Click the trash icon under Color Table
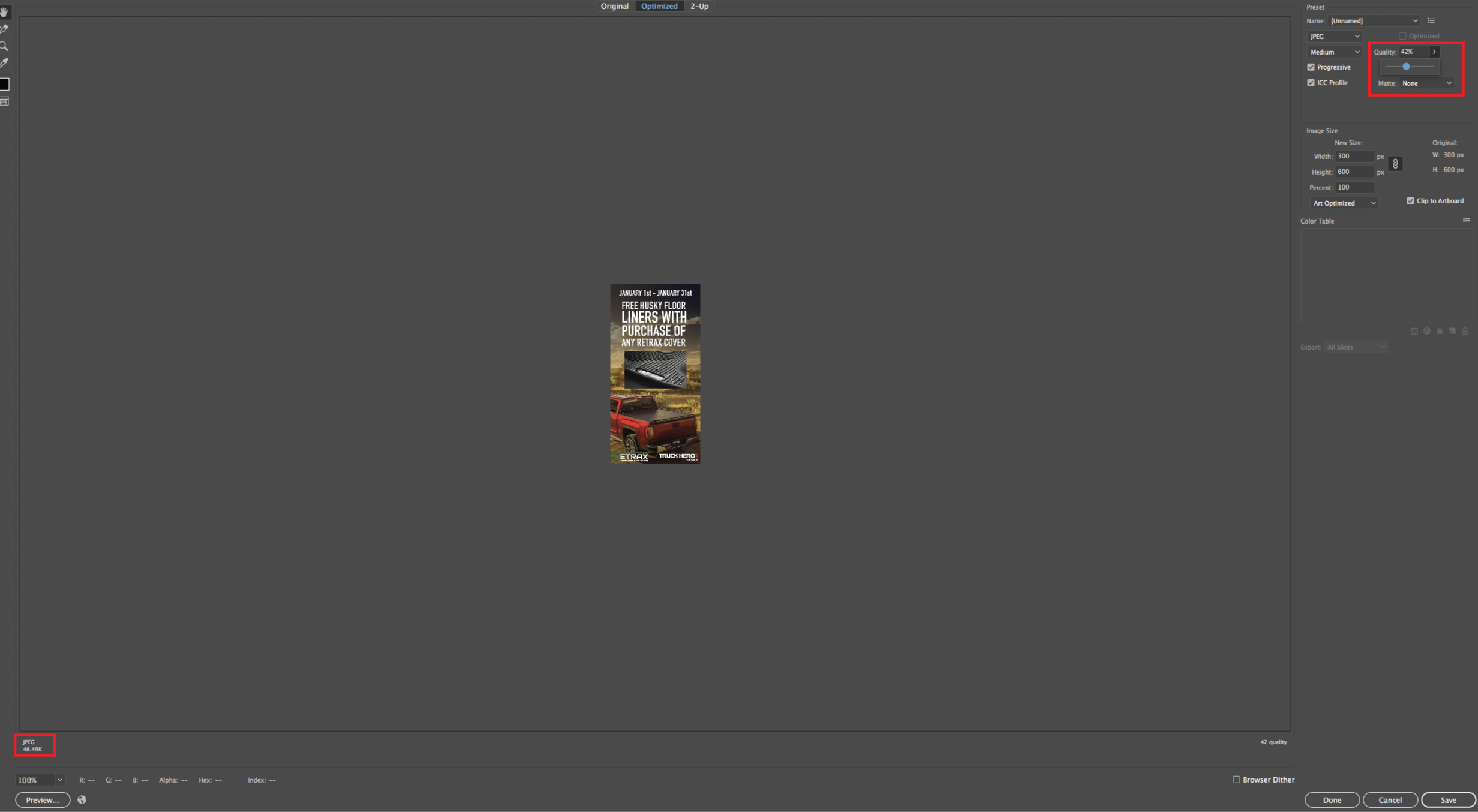The width and height of the screenshot is (1478, 812). click(1465, 331)
